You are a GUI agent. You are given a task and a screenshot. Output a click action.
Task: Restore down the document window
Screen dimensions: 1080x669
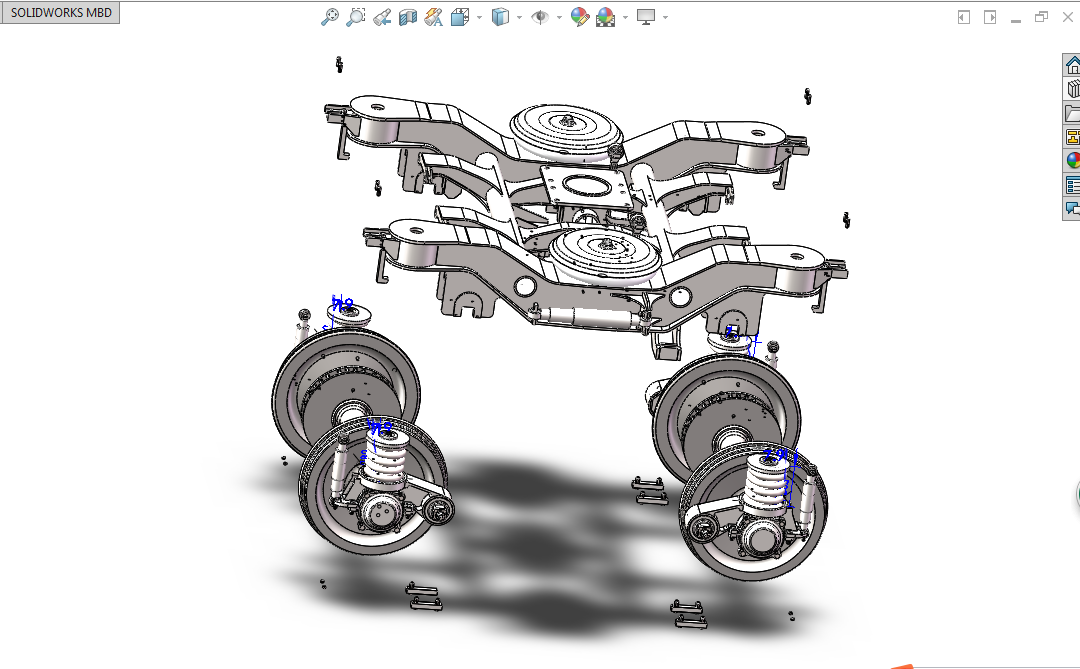click(1041, 17)
